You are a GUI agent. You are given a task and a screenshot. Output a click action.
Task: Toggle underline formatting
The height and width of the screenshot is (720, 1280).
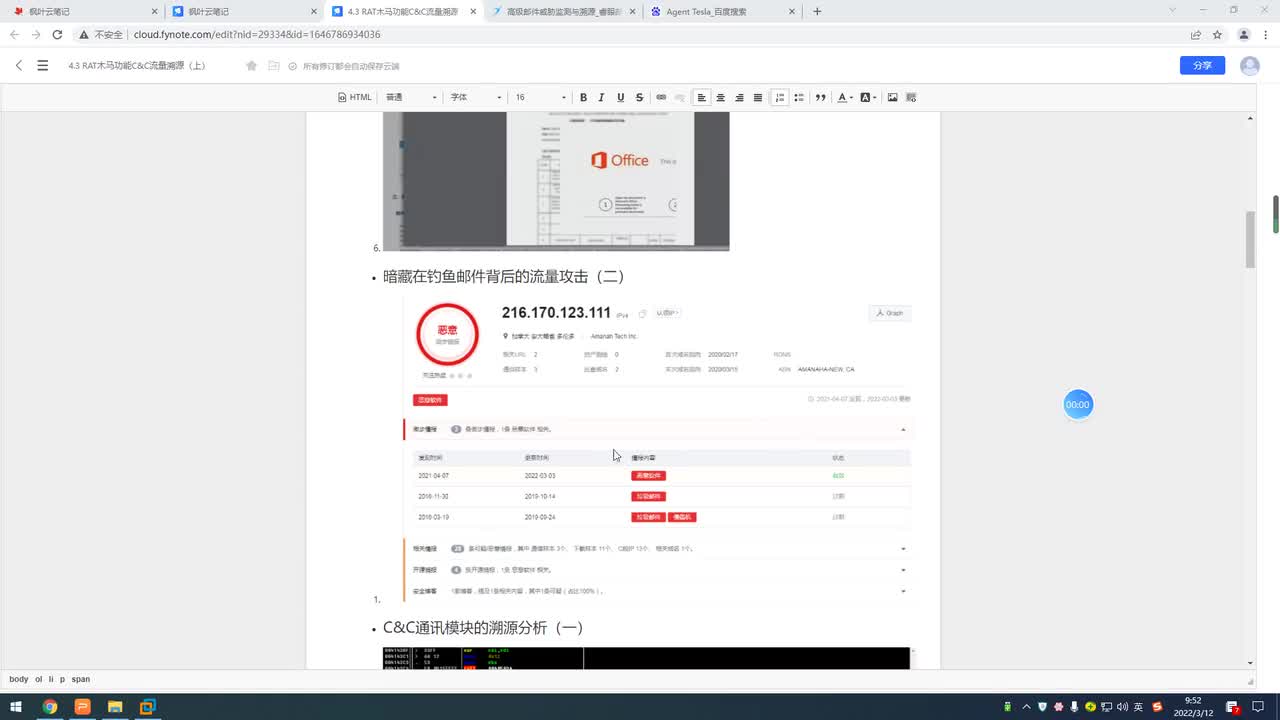pyautogui.click(x=620, y=97)
